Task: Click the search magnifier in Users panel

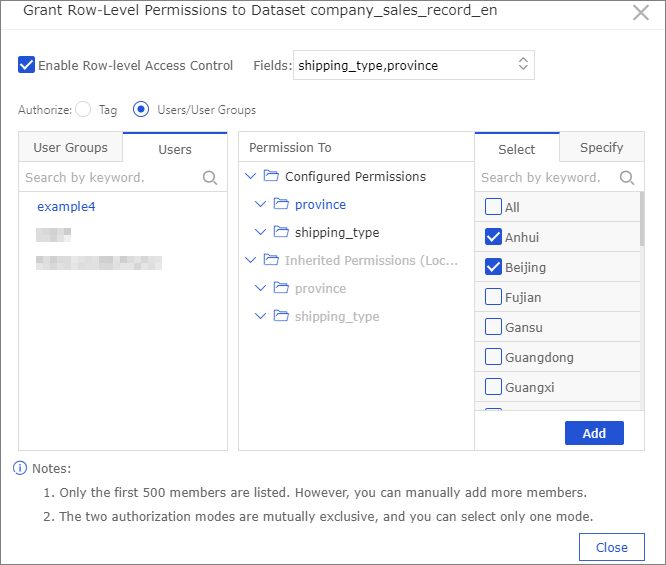Action: coord(210,178)
